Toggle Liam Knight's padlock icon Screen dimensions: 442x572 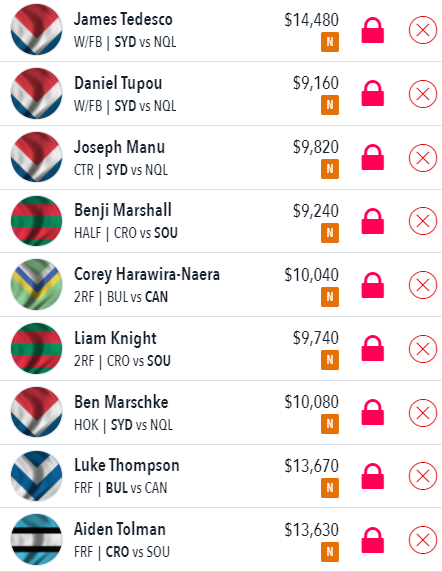coord(372,348)
